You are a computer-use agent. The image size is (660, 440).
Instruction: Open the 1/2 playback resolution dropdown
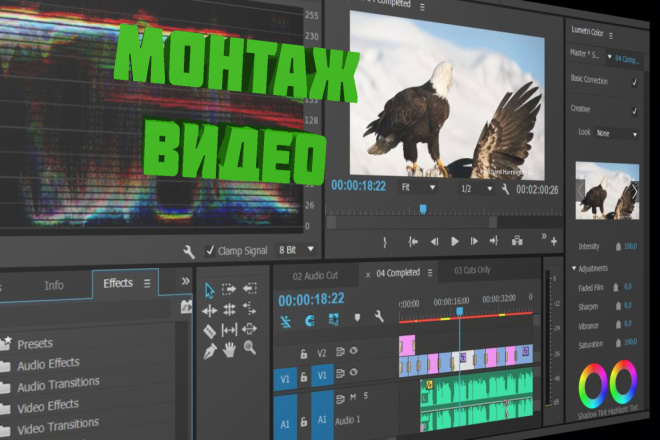pyautogui.click(x=476, y=189)
